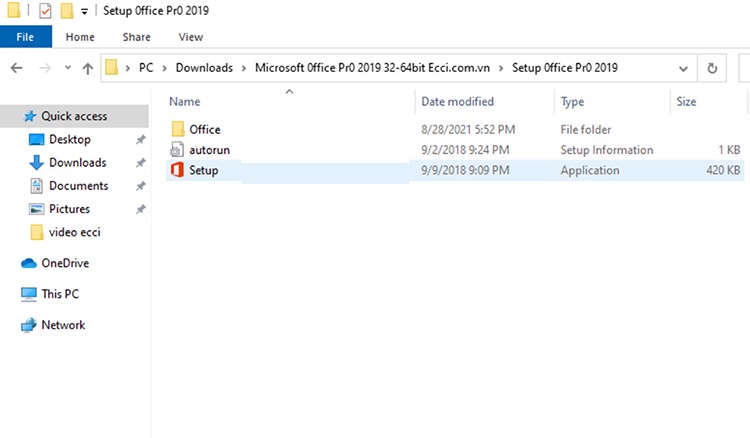
Task: Click the PC breadcrumb
Action: pyautogui.click(x=146, y=68)
